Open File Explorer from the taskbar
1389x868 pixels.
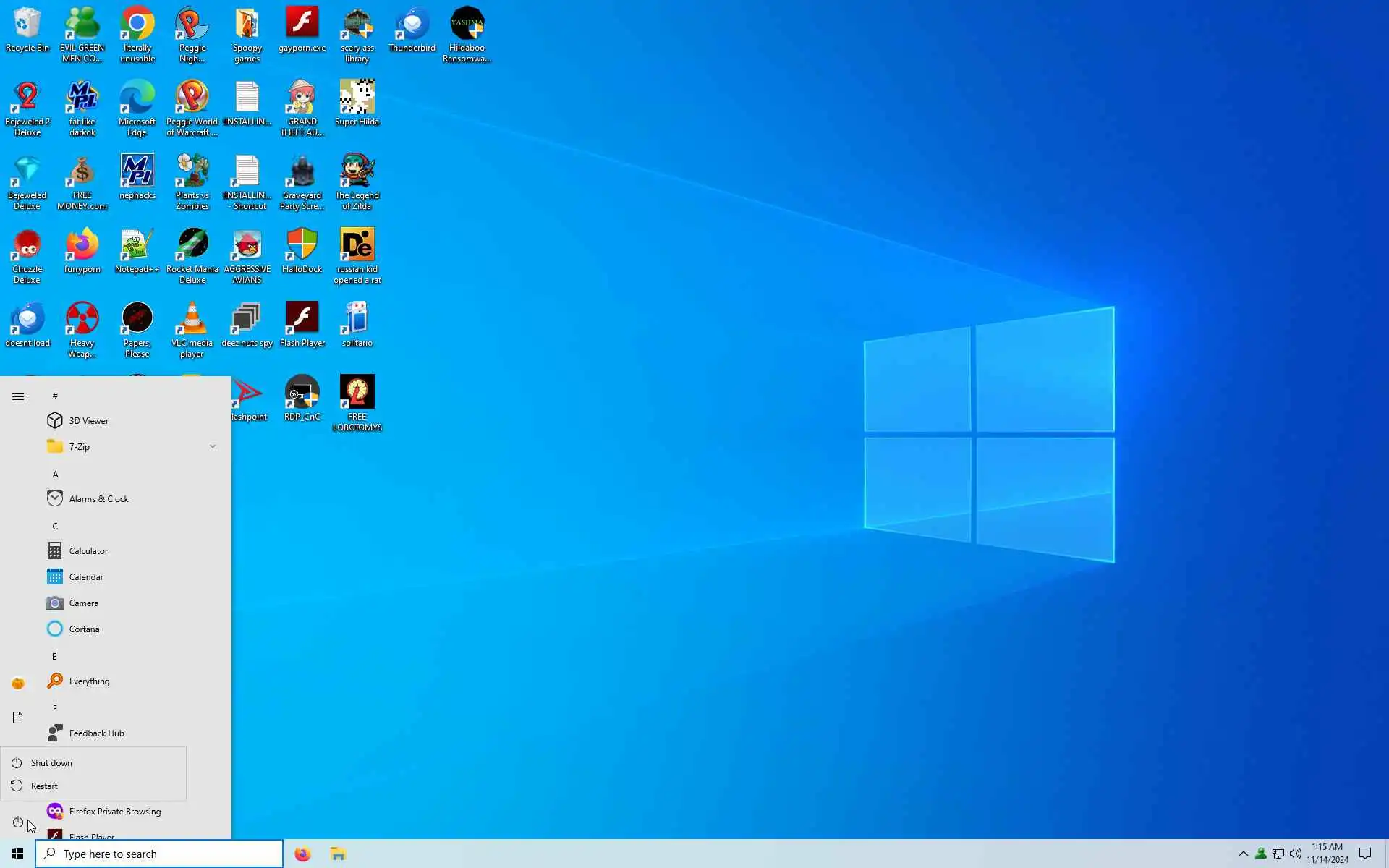pos(338,854)
